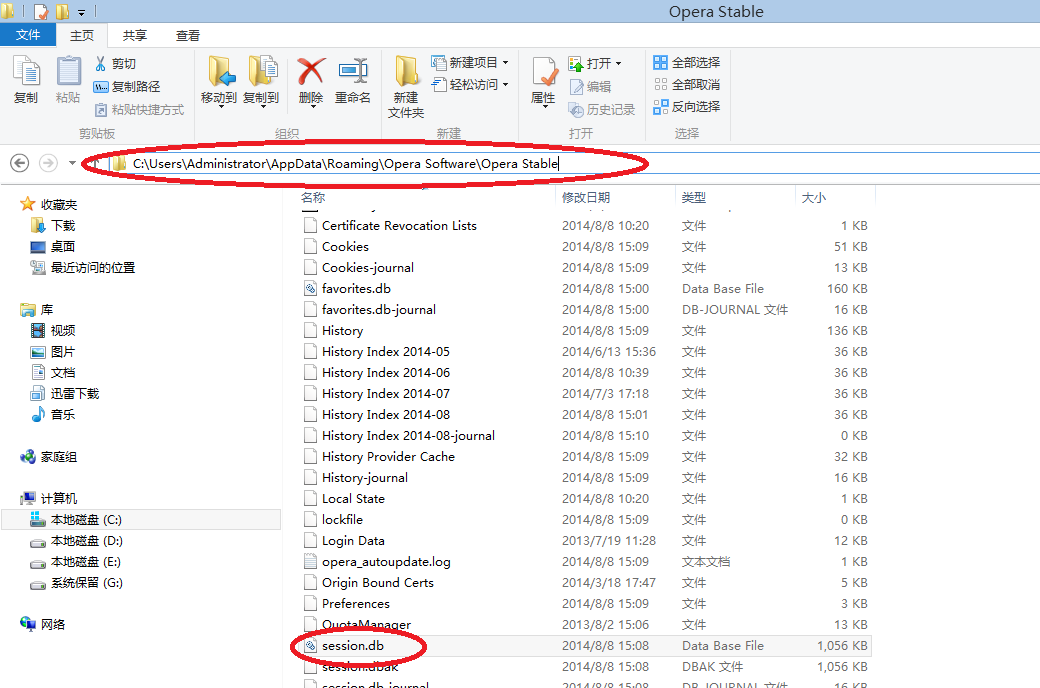Select Certificate Revocation Lists file

click(399, 226)
